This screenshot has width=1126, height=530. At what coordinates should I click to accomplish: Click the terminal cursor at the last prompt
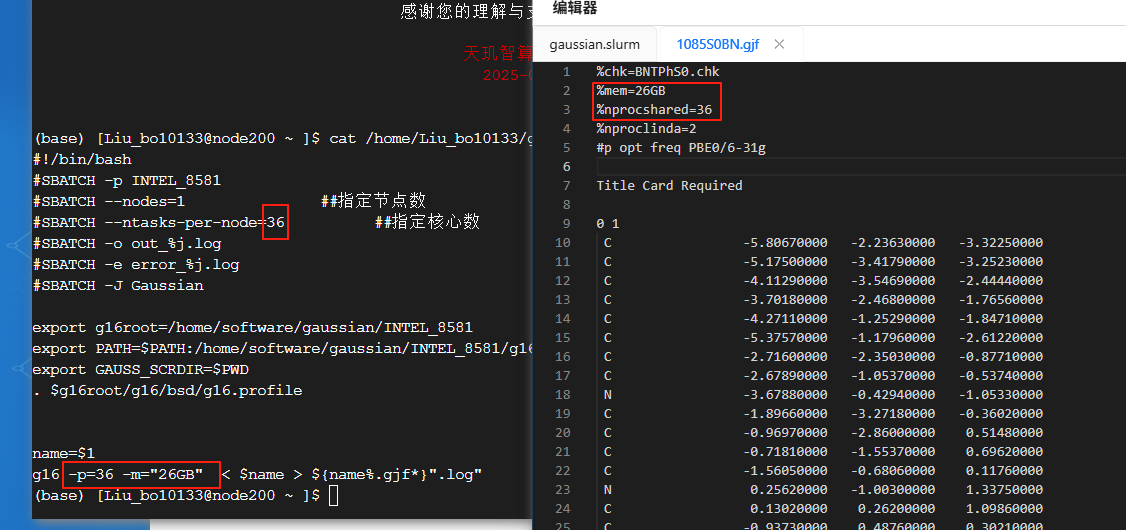(333, 496)
